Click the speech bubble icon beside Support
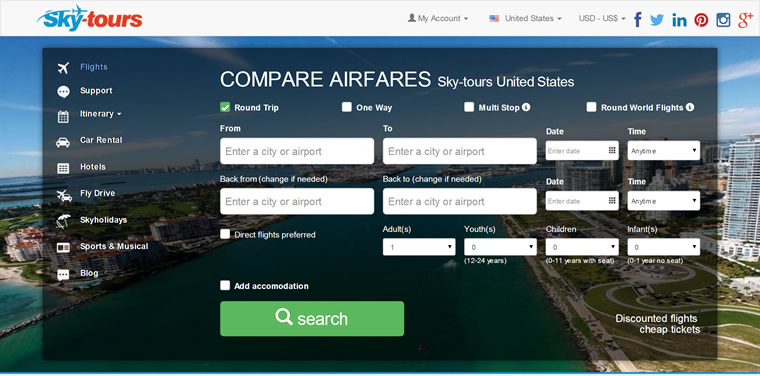The height and width of the screenshot is (376, 760). point(63,92)
